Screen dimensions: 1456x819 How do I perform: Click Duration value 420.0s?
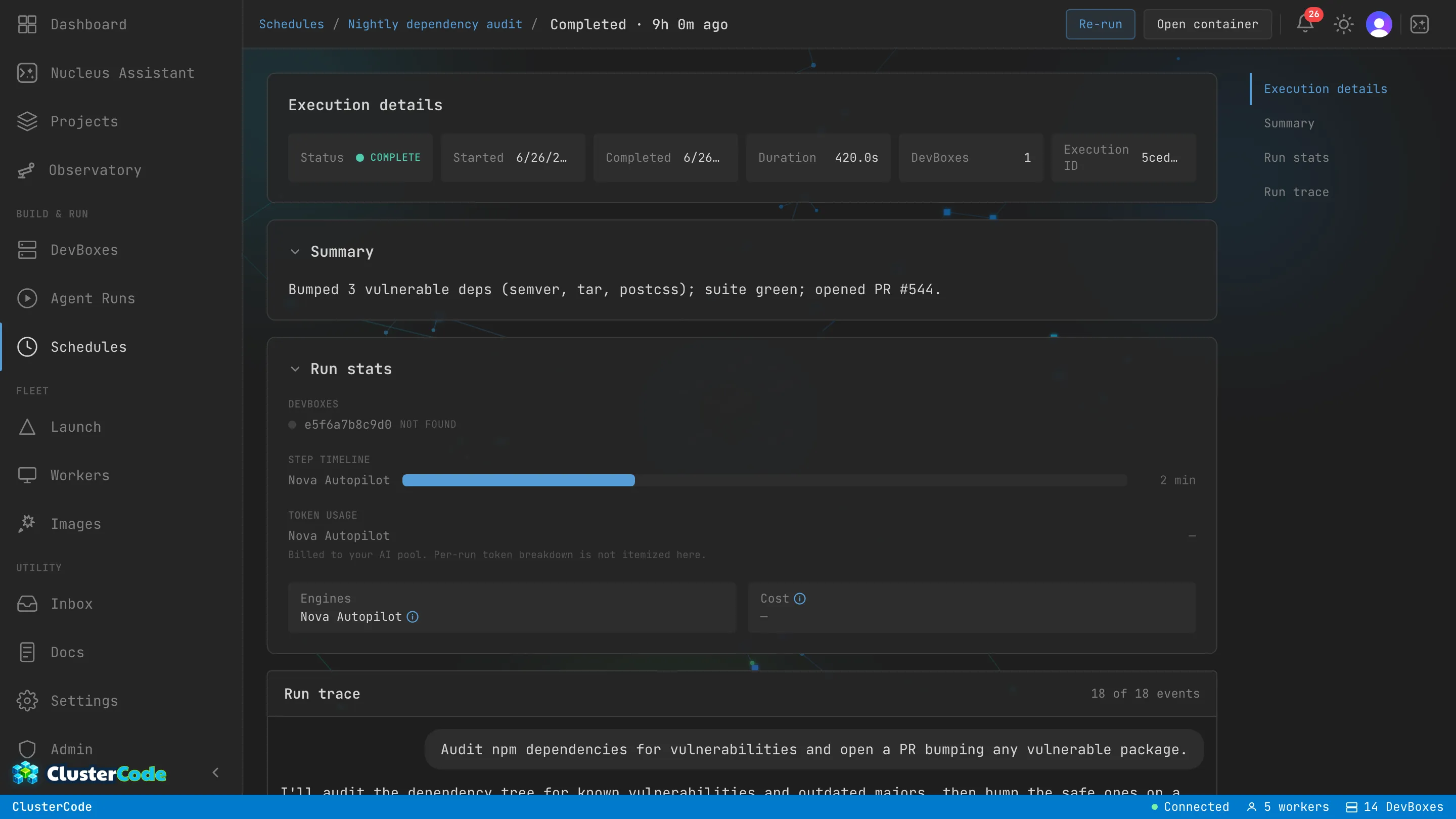(856, 158)
